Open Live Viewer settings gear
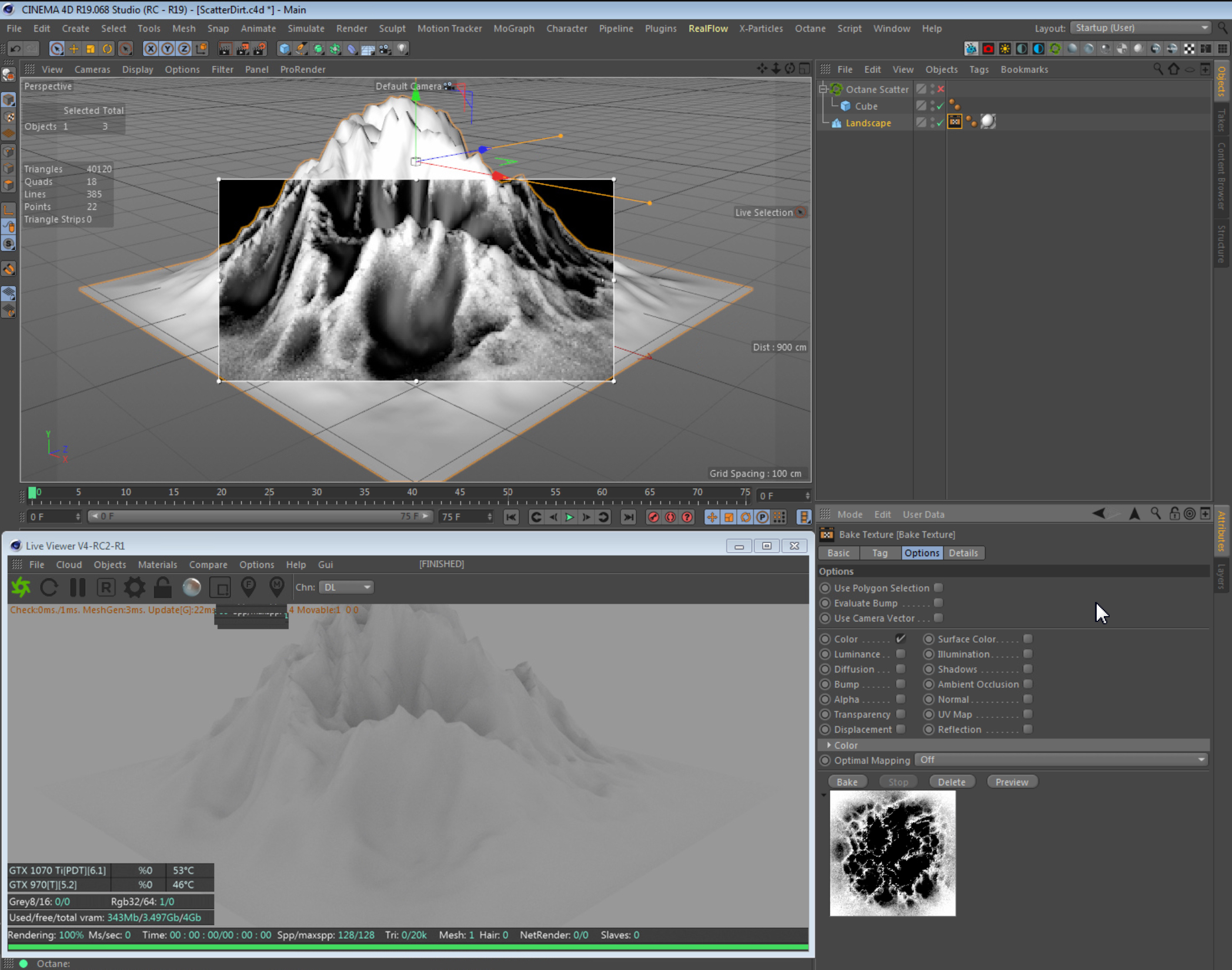Image resolution: width=1232 pixels, height=970 pixels. coord(134,587)
